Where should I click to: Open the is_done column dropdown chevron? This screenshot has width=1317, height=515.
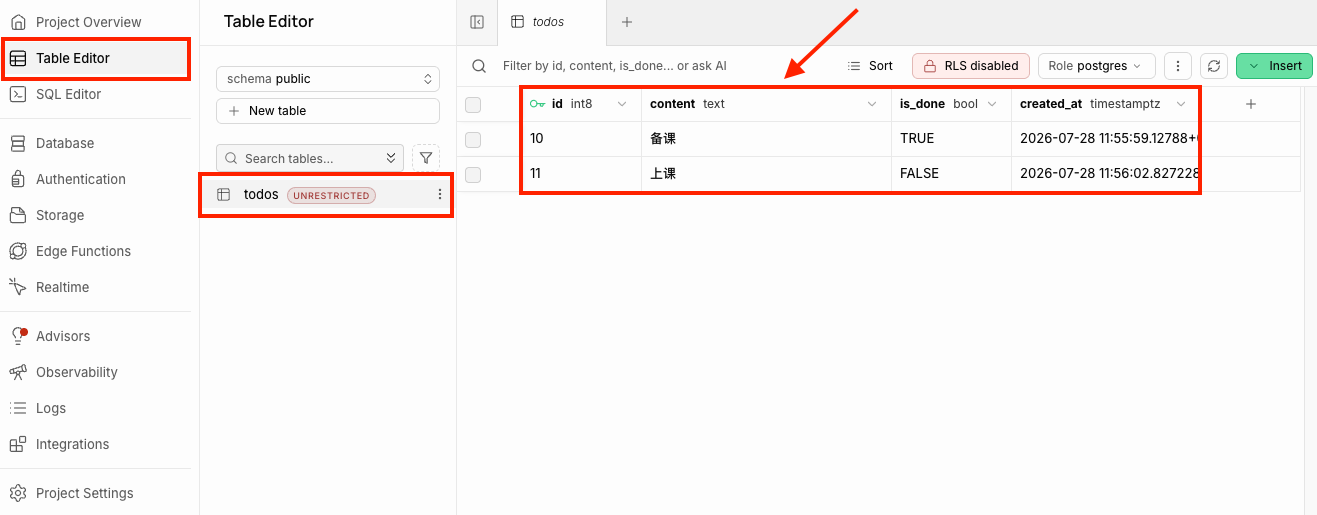point(992,104)
